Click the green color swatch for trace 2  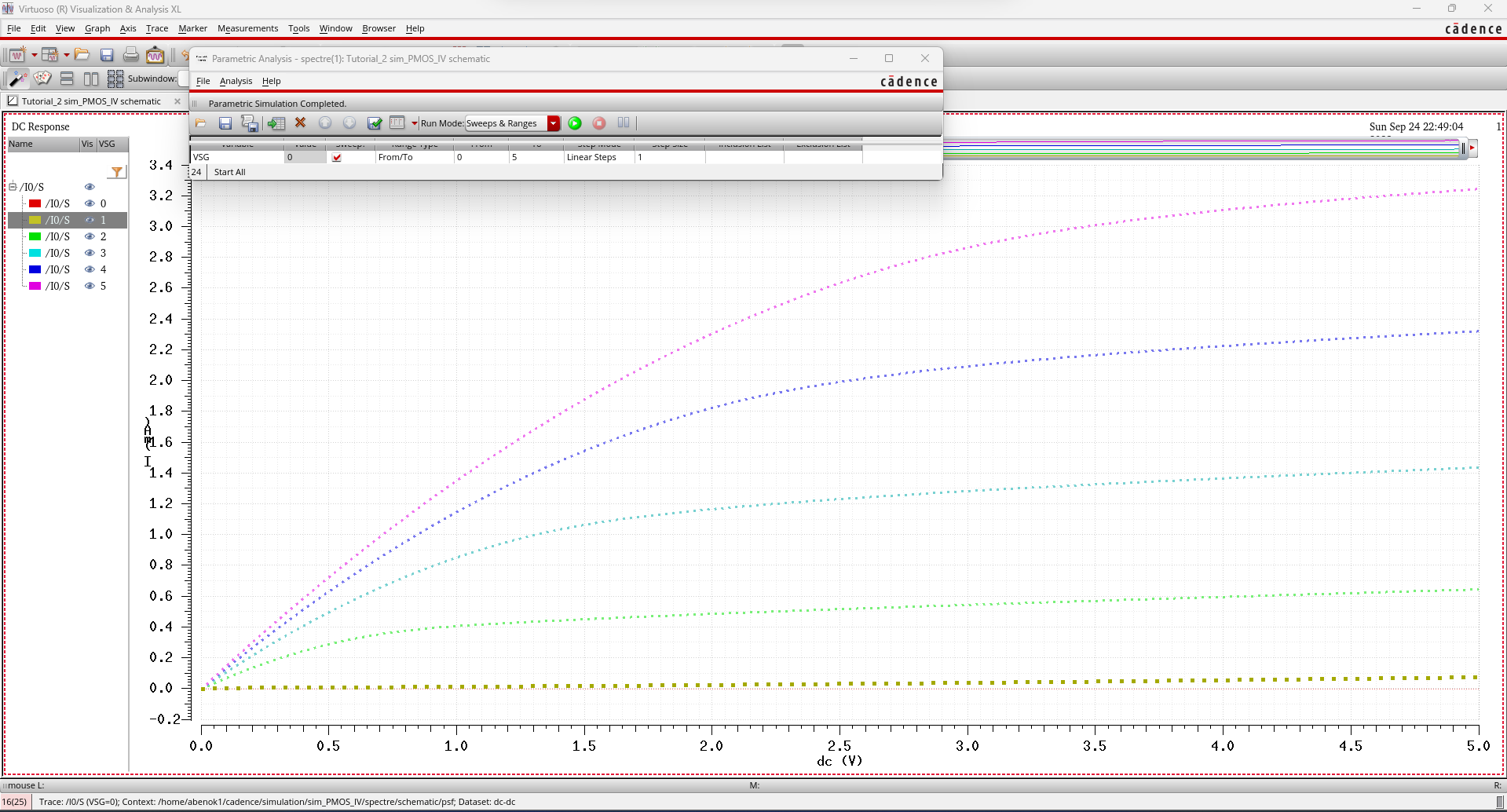pyautogui.click(x=35, y=236)
